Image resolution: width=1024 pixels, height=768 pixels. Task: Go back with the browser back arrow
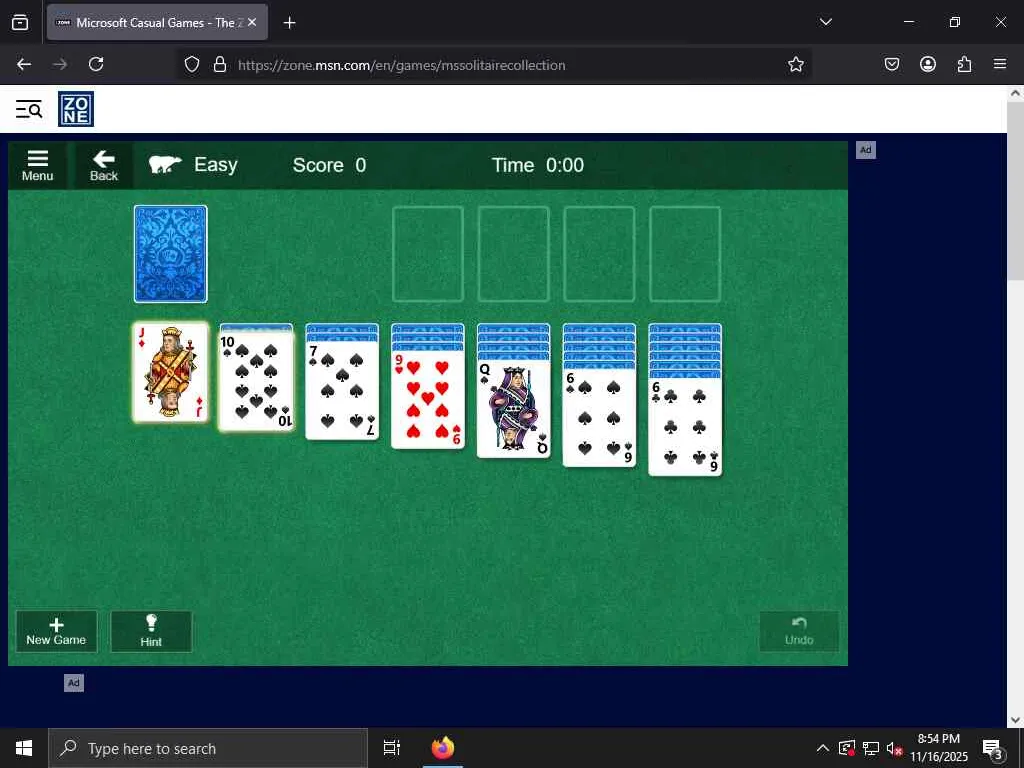24,64
